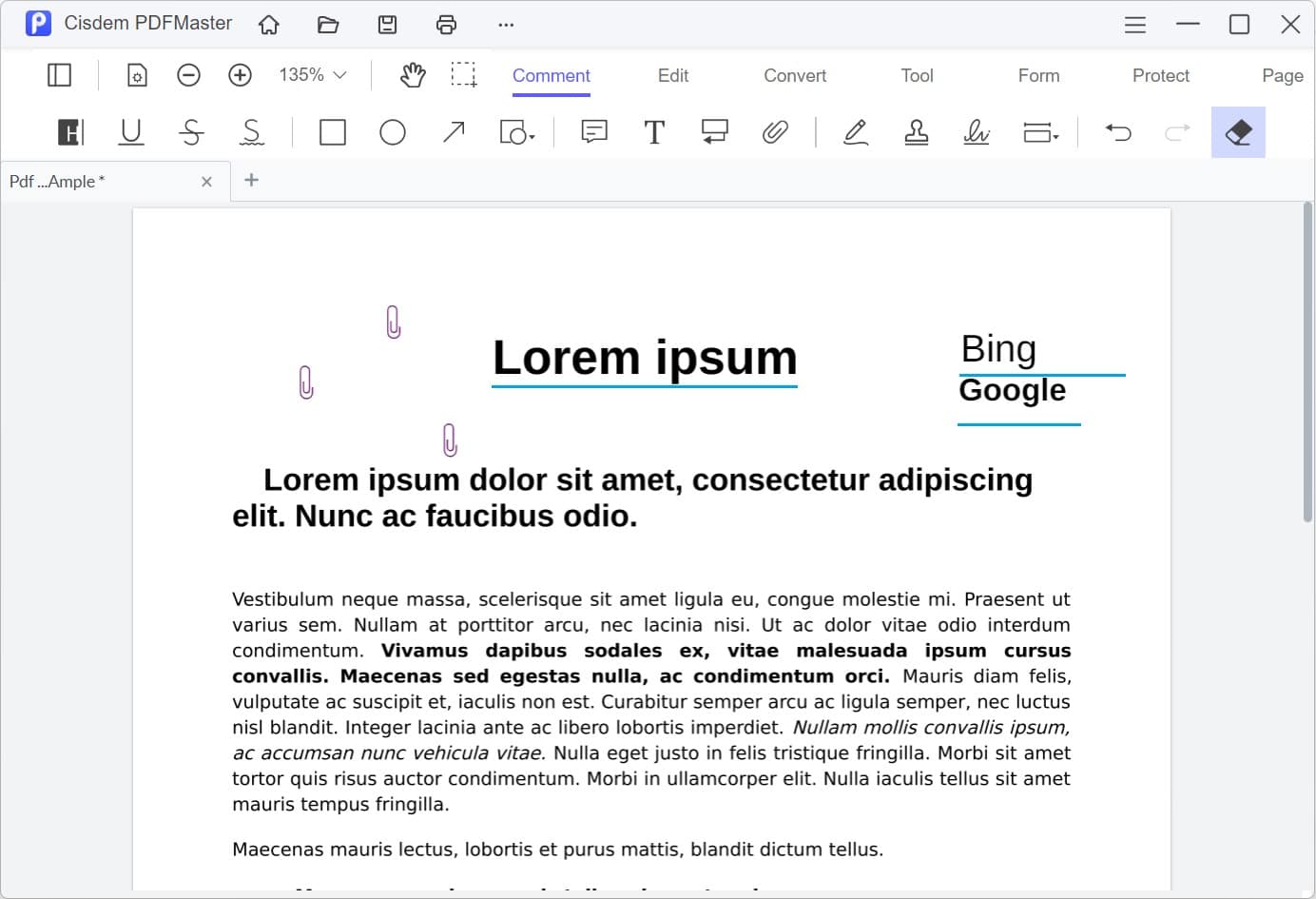Enable the Hand pan tool

tap(413, 75)
